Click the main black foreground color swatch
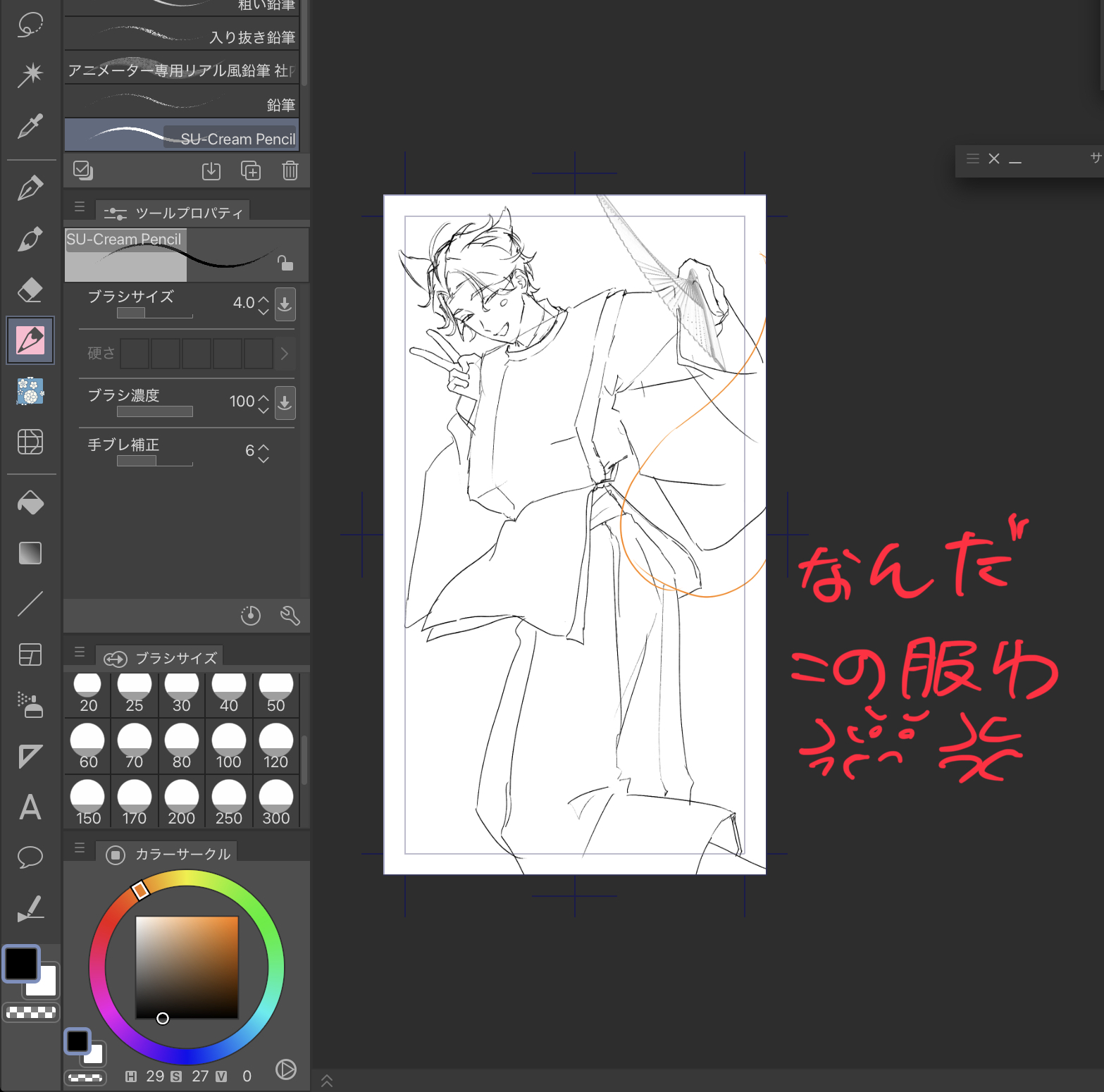 click(x=21, y=964)
